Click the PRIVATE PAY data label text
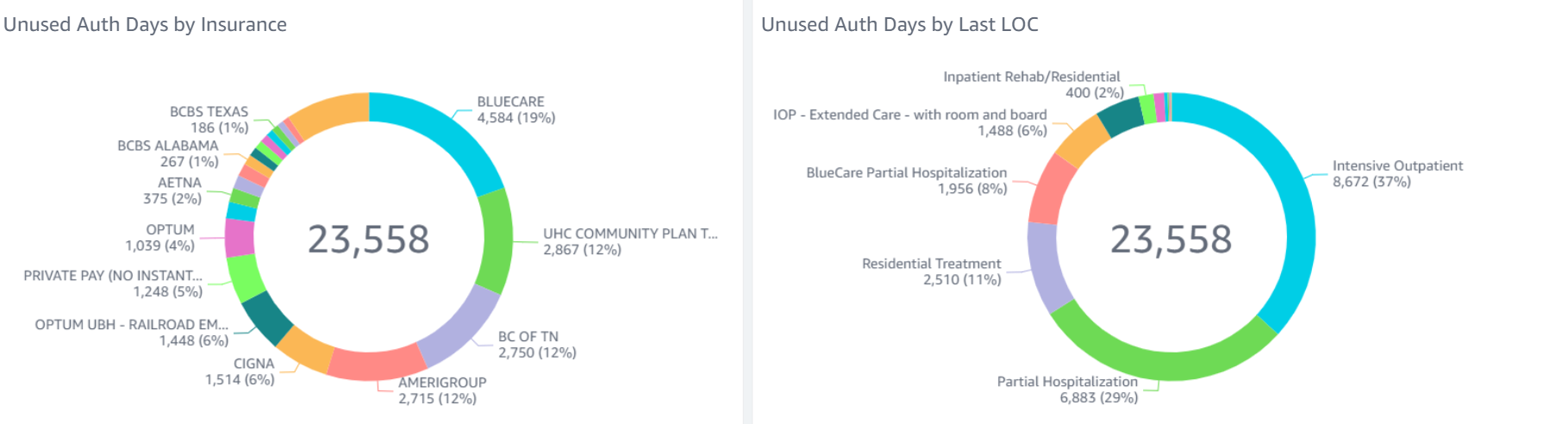 pyautogui.click(x=113, y=284)
